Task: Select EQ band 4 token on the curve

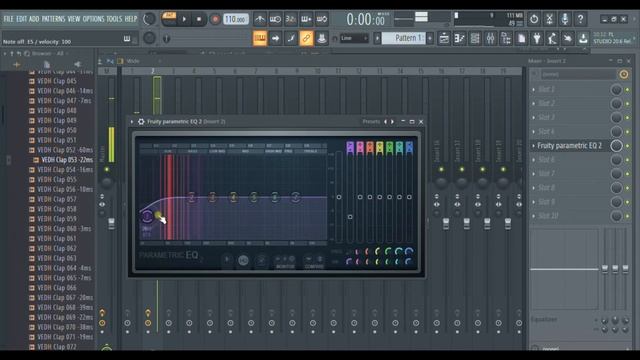Action: tap(233, 198)
